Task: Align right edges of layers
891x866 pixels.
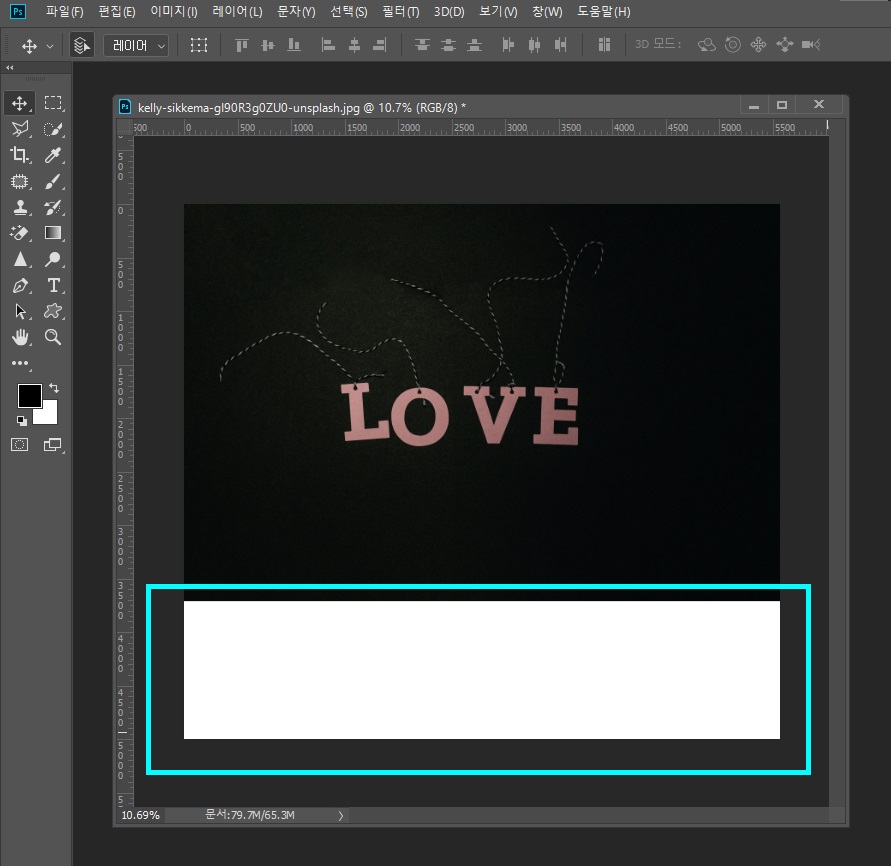Action: 380,45
